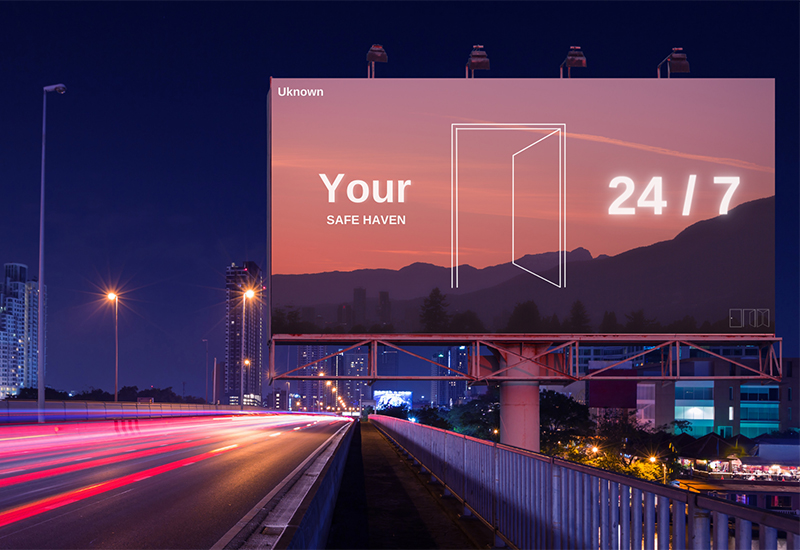This screenshot has height=550, width=800.
Task: Click the rightmost spotlight above the billboard
Action: pos(676,60)
